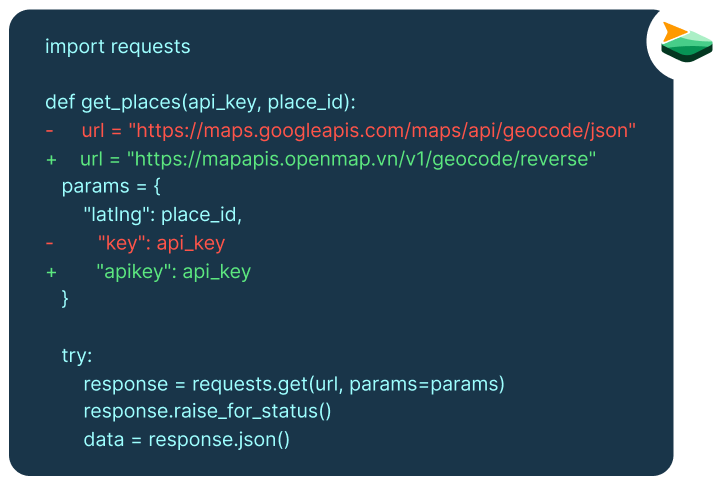Click the orange arrow on the logo
Image resolution: width=728 pixels, height=485 pixels.
675,32
